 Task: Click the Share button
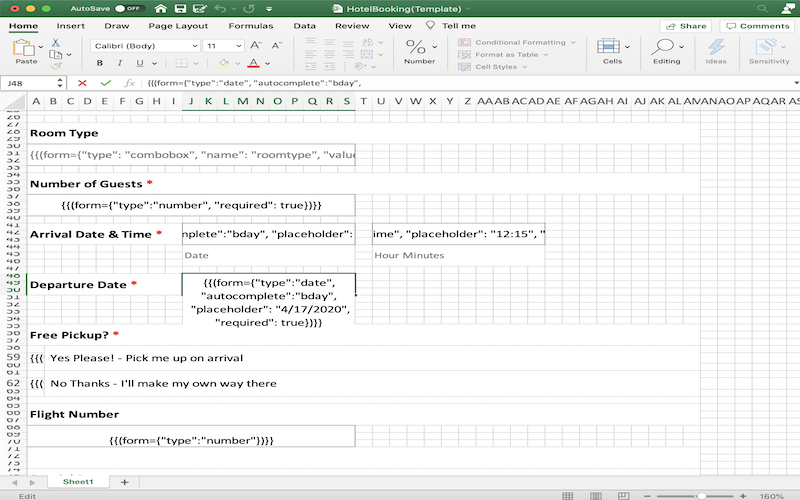click(687, 26)
